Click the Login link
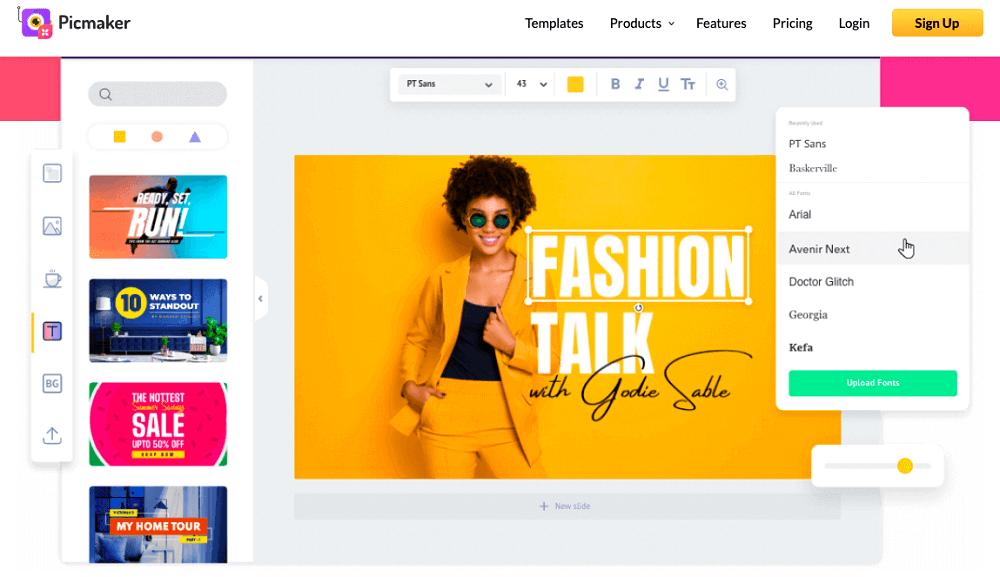This screenshot has width=1000, height=577. 853,24
